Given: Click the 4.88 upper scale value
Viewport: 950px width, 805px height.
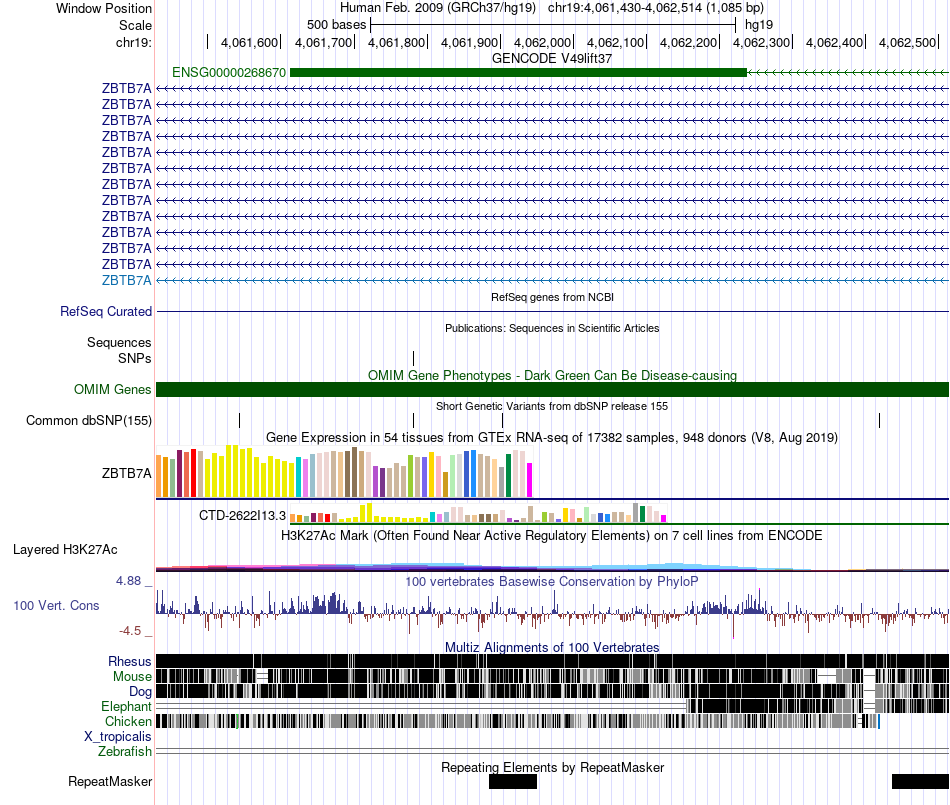Looking at the screenshot, I should tap(128, 581).
